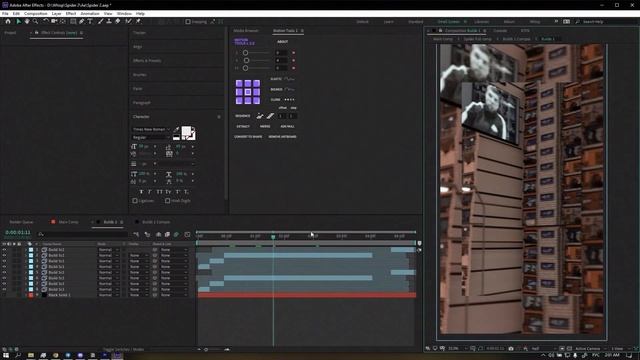Click the Add Null button
The height and width of the screenshot is (360, 640).
click(x=287, y=127)
